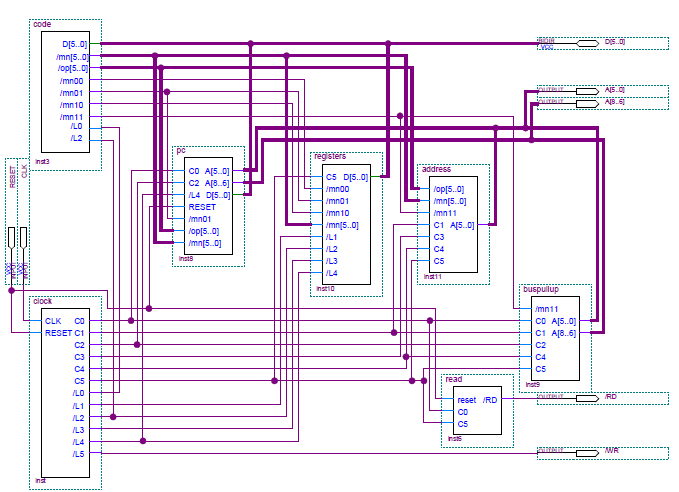Select the A[8..6] output pin symbol
This screenshot has width=679, height=492.
click(x=588, y=104)
